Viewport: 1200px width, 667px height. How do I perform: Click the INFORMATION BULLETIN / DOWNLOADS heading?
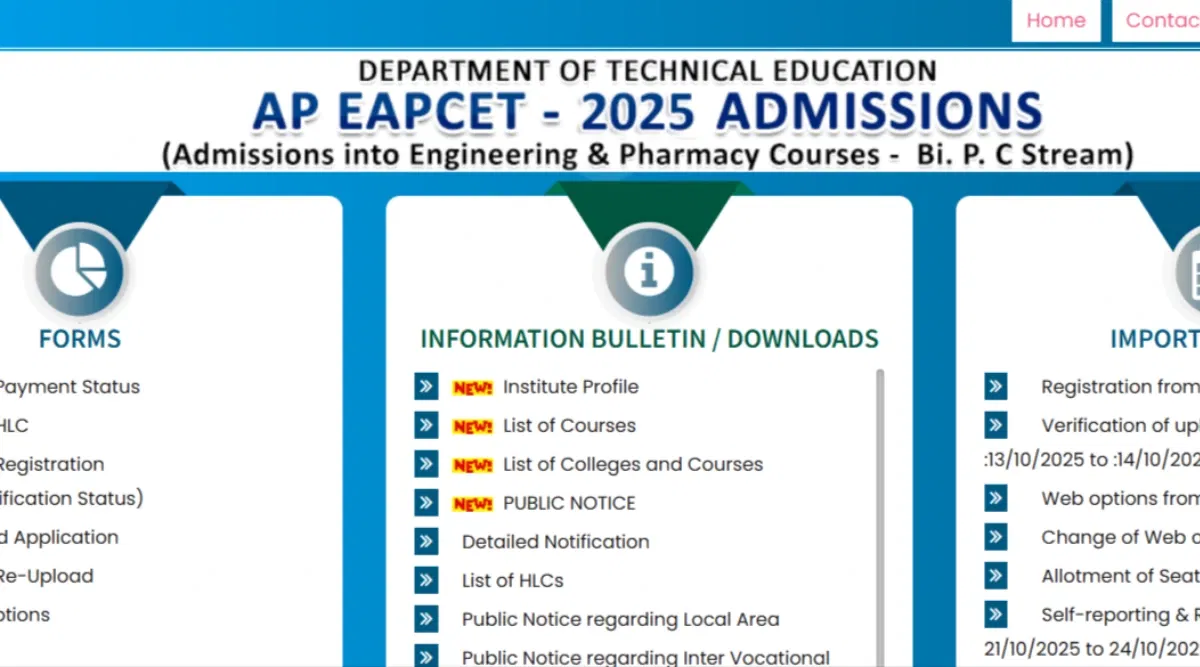click(x=649, y=339)
